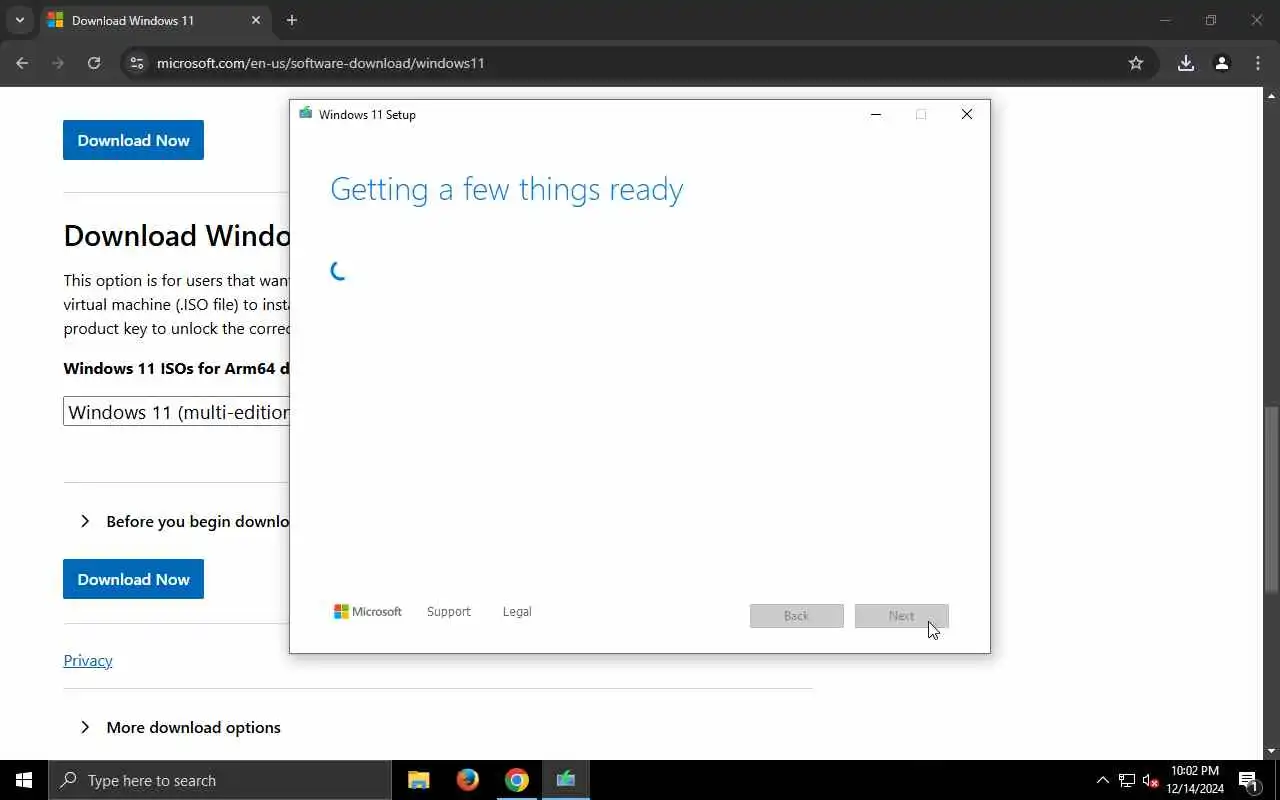Bookmark this page with star icon
Viewport: 1280px width, 800px height.
pyautogui.click(x=1136, y=63)
